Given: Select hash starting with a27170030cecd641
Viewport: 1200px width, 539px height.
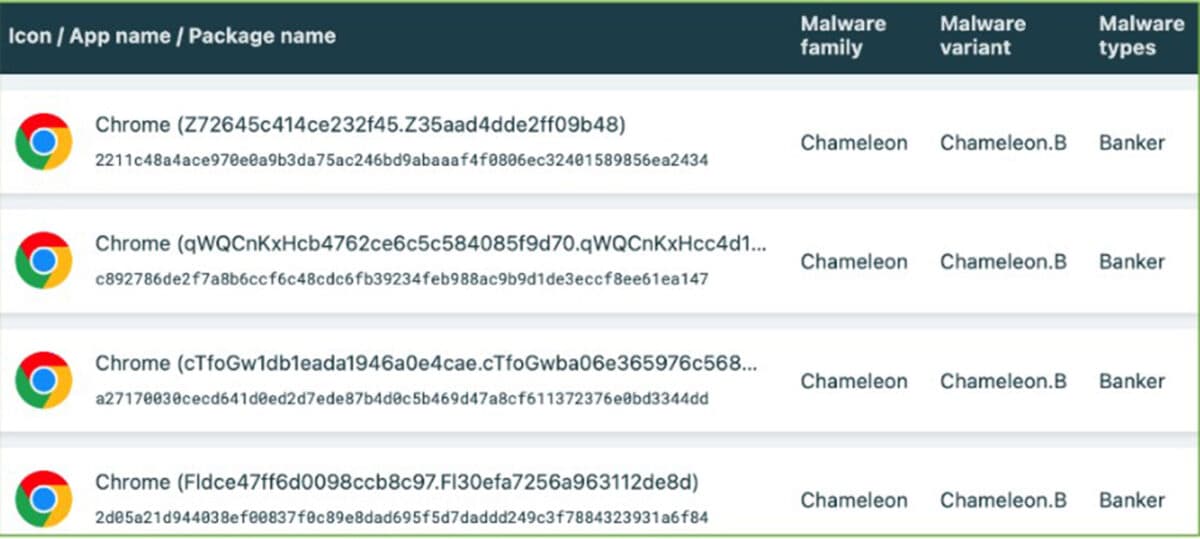Looking at the screenshot, I should pyautogui.click(x=402, y=399).
